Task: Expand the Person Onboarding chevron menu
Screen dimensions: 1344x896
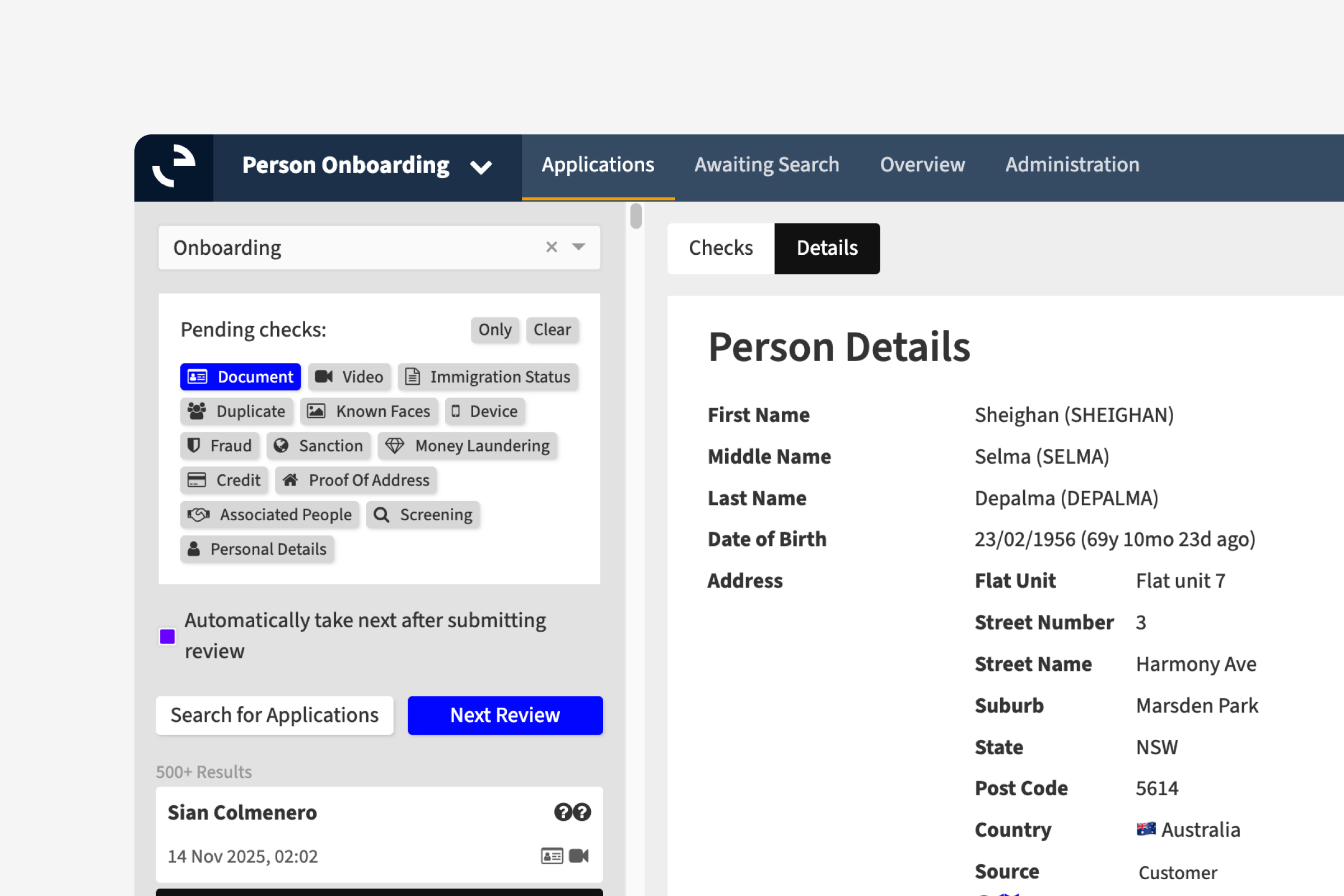Action: 481,167
